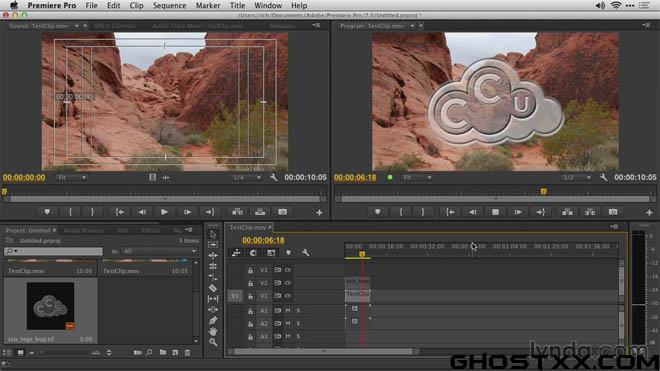Click Insert button in Source monitor
The image size is (660, 371).
(237, 212)
